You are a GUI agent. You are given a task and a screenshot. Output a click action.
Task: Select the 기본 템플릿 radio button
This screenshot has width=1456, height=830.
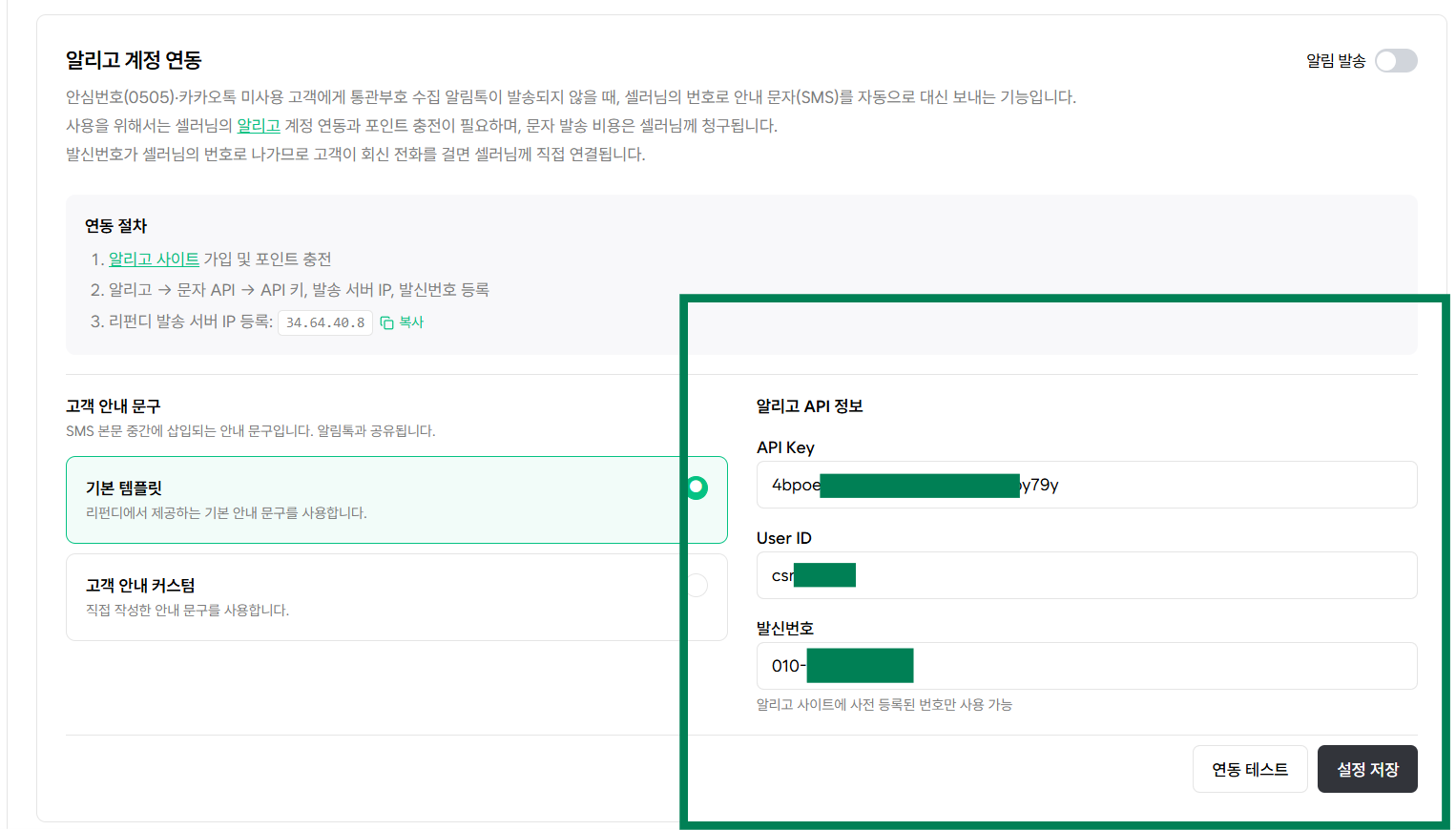(x=697, y=488)
